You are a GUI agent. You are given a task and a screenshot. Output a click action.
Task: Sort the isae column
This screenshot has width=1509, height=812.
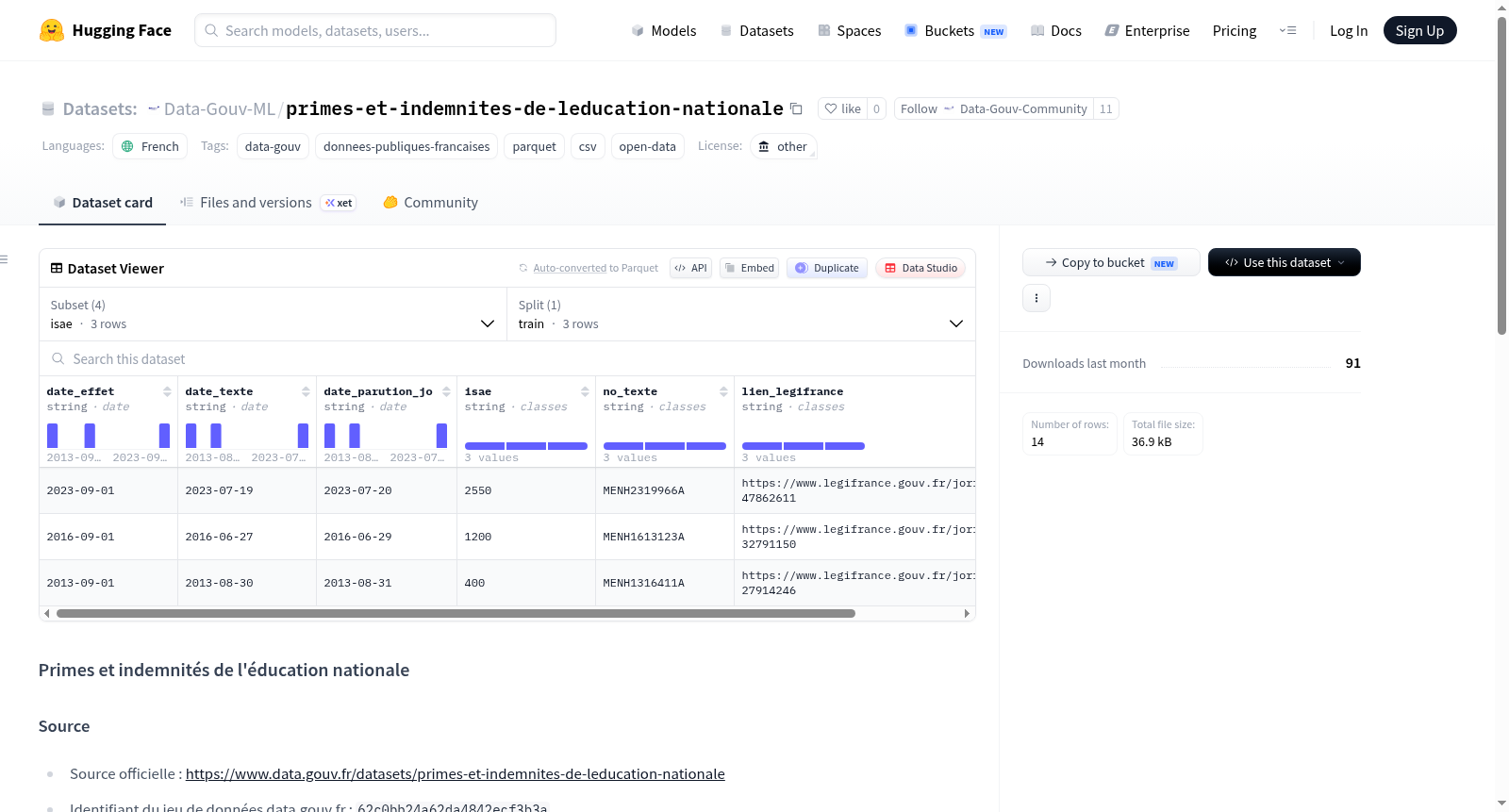pyautogui.click(x=585, y=391)
